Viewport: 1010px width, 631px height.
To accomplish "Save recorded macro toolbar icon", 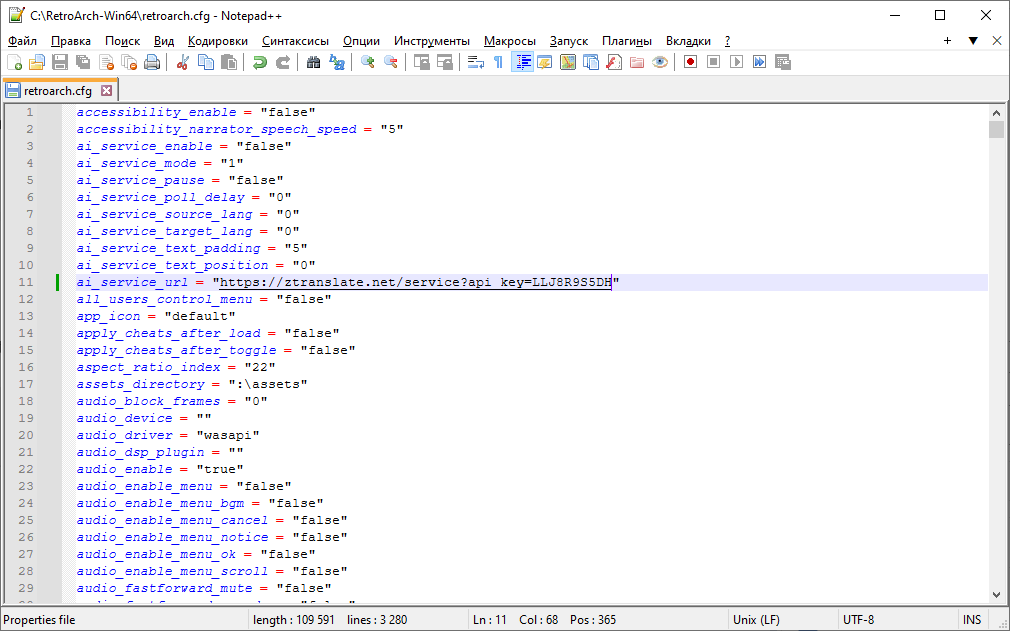I will [783, 62].
